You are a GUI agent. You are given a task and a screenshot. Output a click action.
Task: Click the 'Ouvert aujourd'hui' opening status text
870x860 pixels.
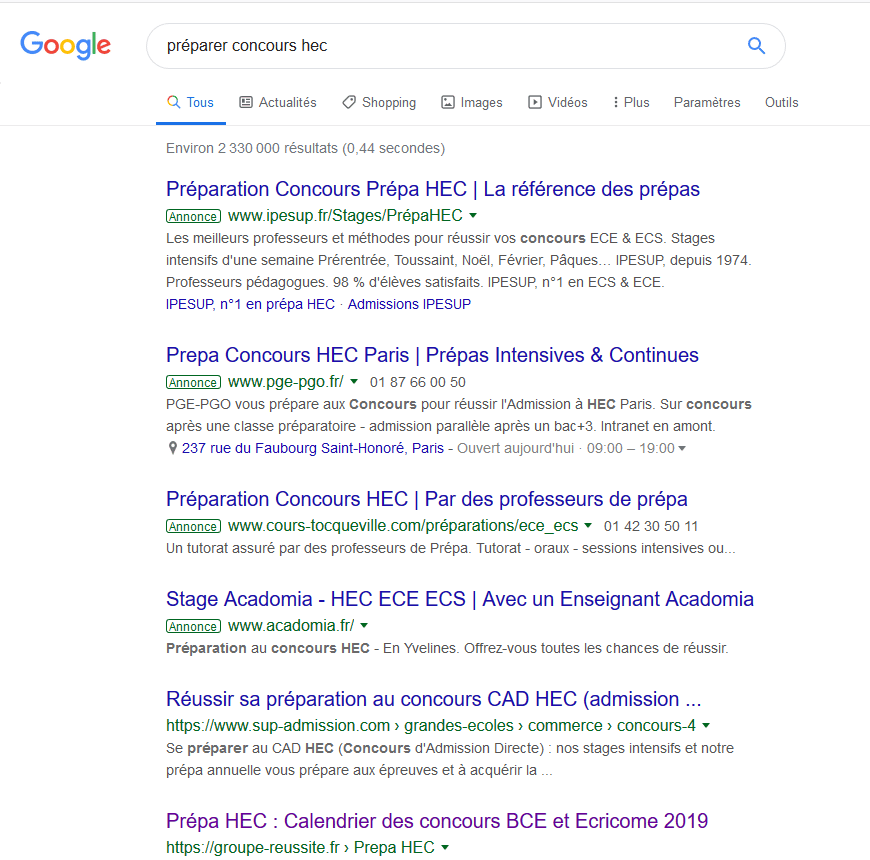click(515, 448)
